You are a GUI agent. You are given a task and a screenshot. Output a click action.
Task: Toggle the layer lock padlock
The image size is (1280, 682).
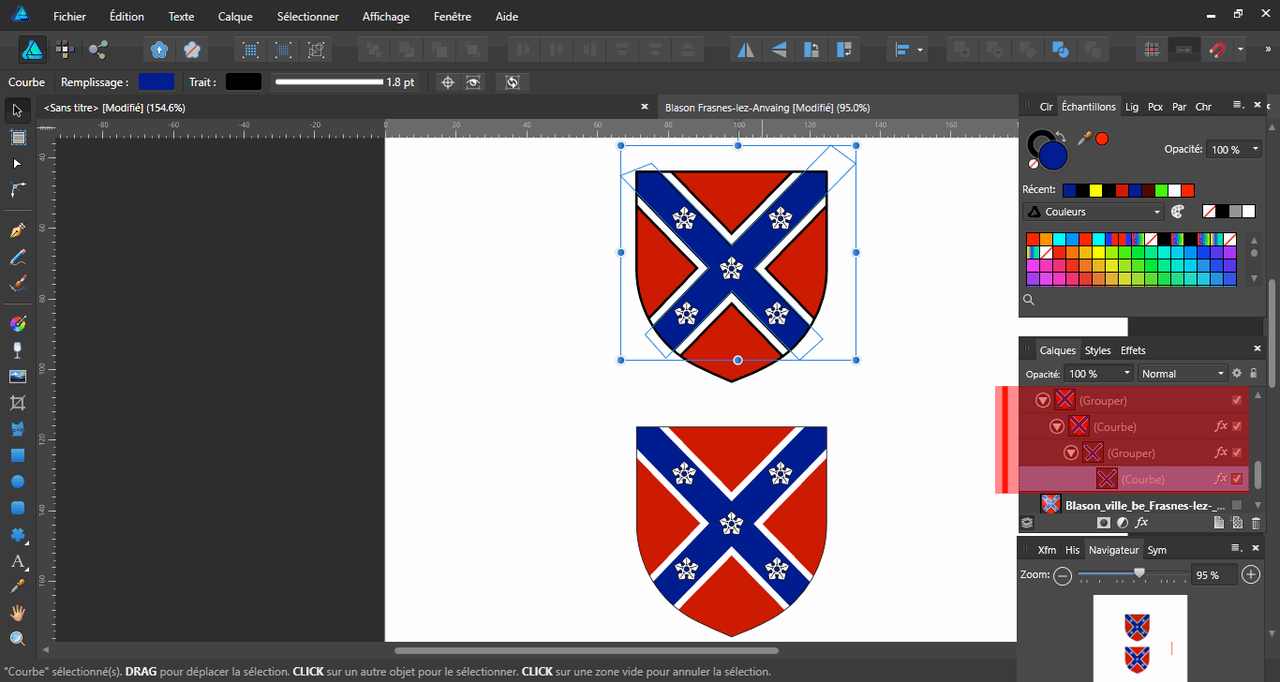pos(1253,373)
